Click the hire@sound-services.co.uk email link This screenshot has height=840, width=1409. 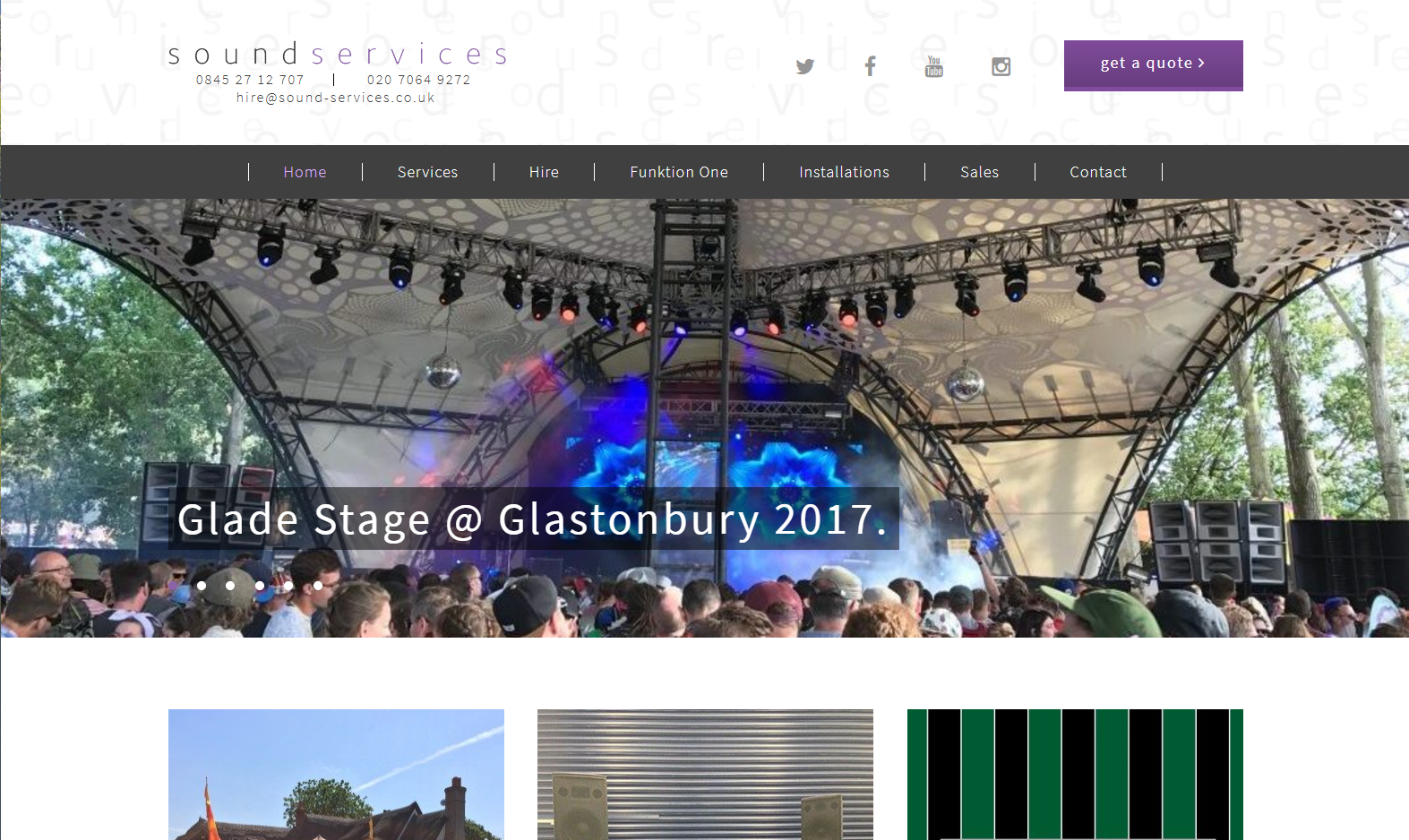point(336,98)
